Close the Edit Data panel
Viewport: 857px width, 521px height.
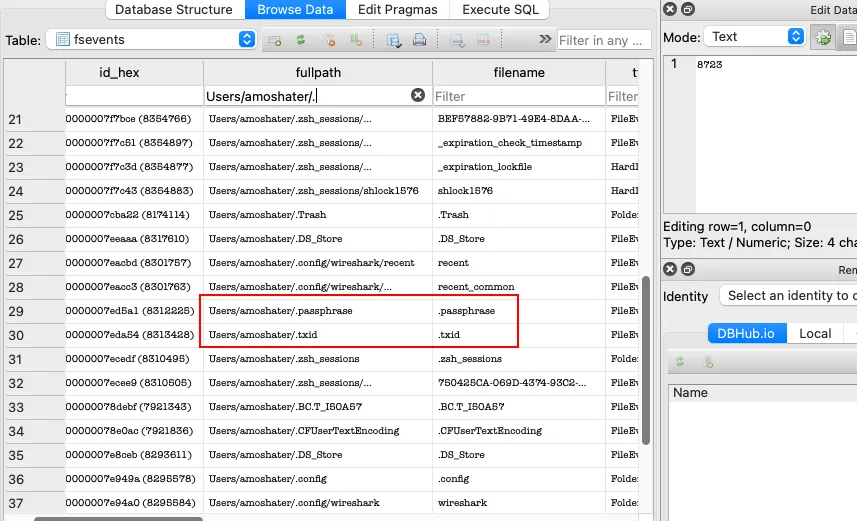point(670,9)
